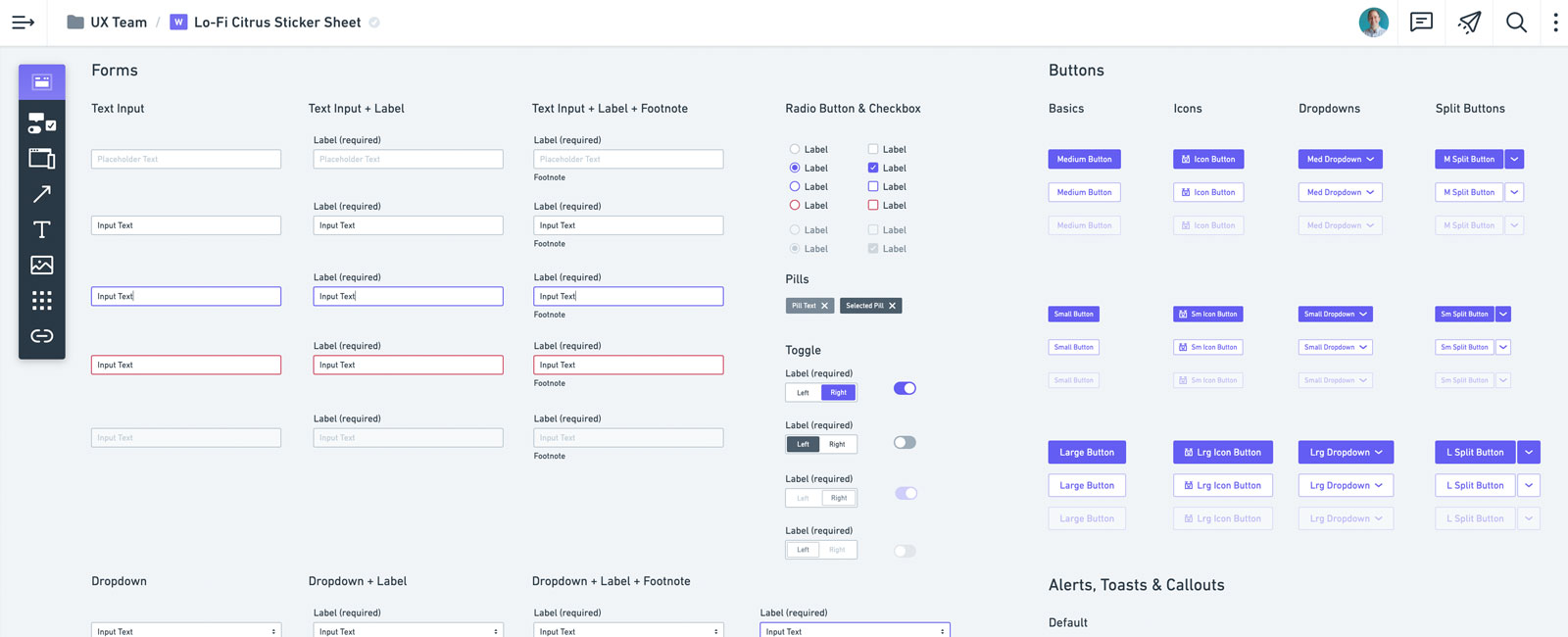Open the vertical three-dot more menu
1568x637 pixels.
[1555, 23]
